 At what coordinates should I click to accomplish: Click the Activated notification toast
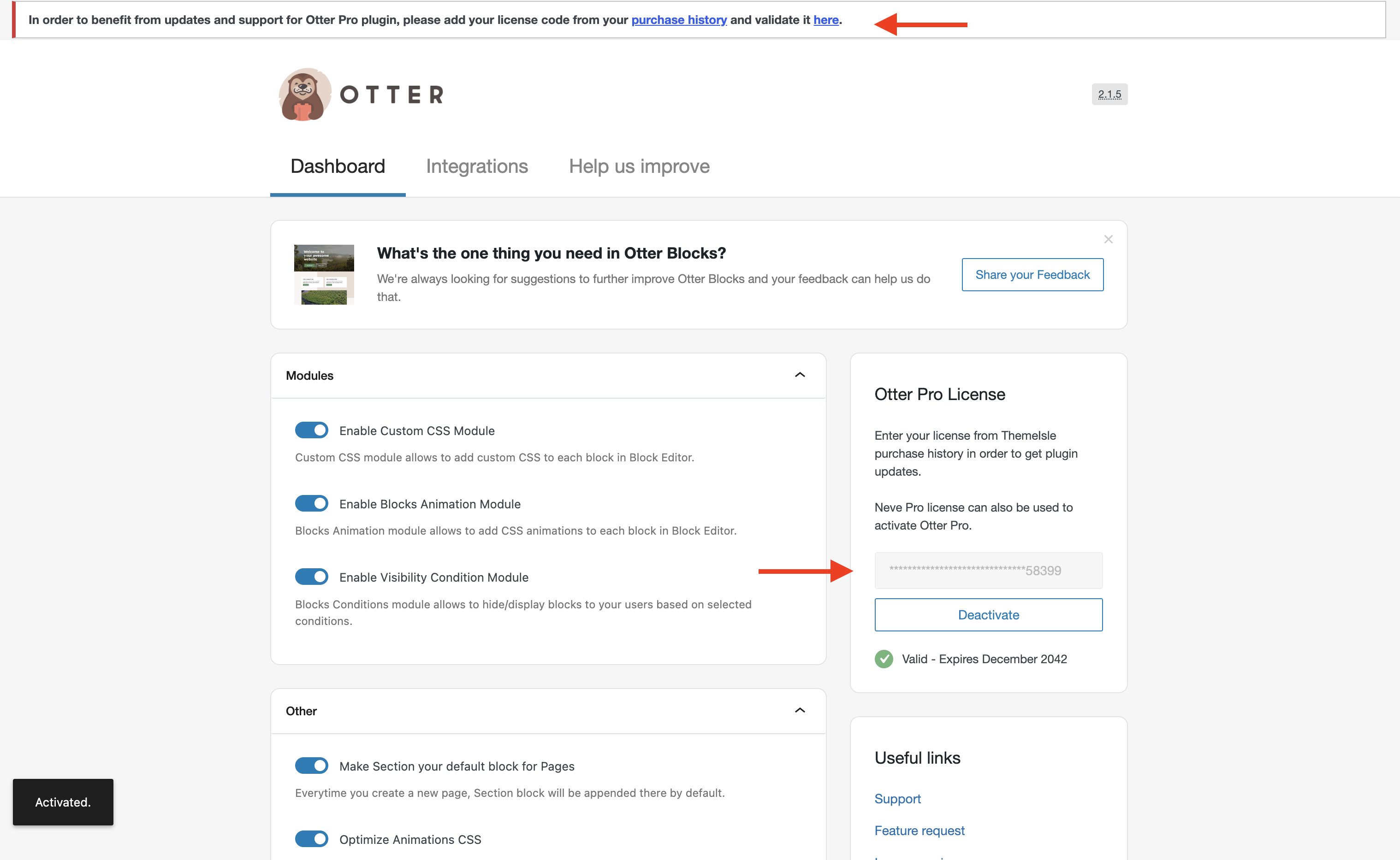point(63,802)
